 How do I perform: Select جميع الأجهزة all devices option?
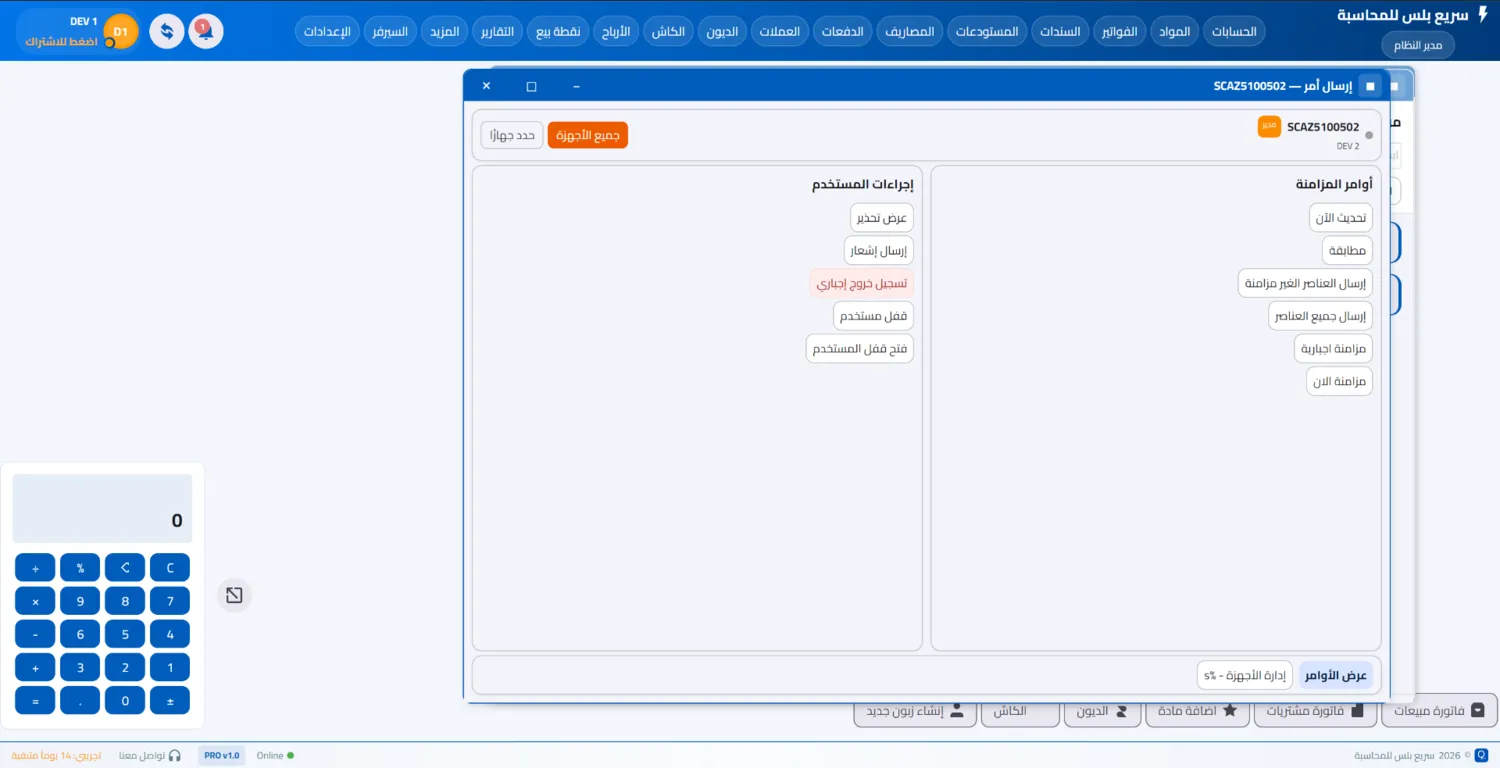[588, 135]
